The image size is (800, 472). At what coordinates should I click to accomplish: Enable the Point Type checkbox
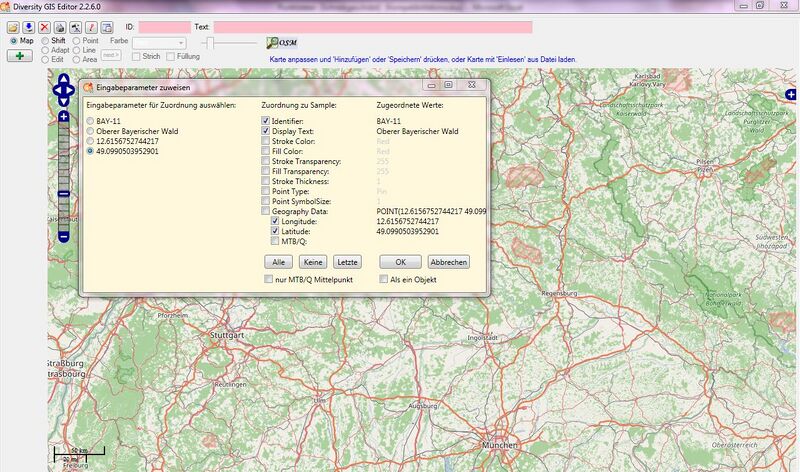click(265, 191)
